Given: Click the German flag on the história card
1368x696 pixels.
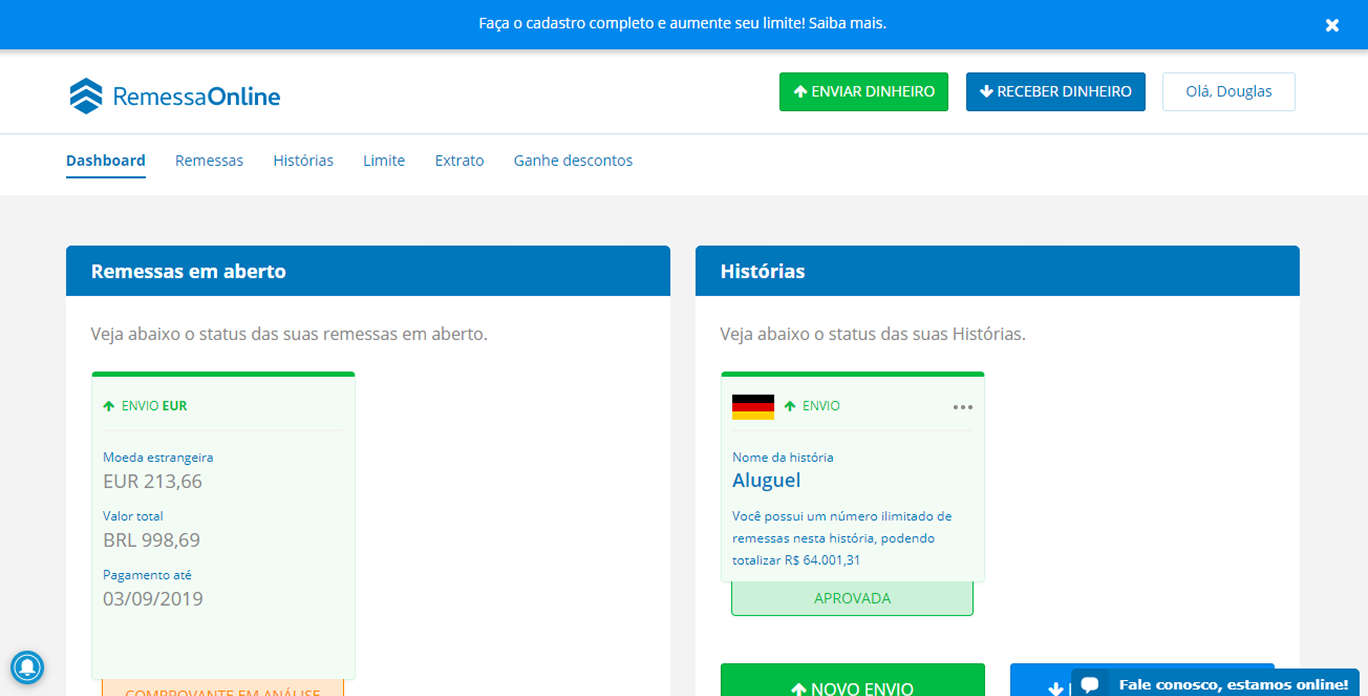Looking at the screenshot, I should (753, 406).
